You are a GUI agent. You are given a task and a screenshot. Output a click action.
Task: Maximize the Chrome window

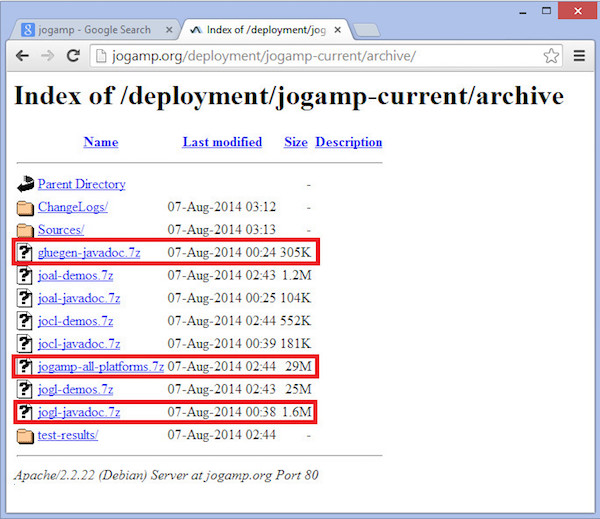pos(546,11)
